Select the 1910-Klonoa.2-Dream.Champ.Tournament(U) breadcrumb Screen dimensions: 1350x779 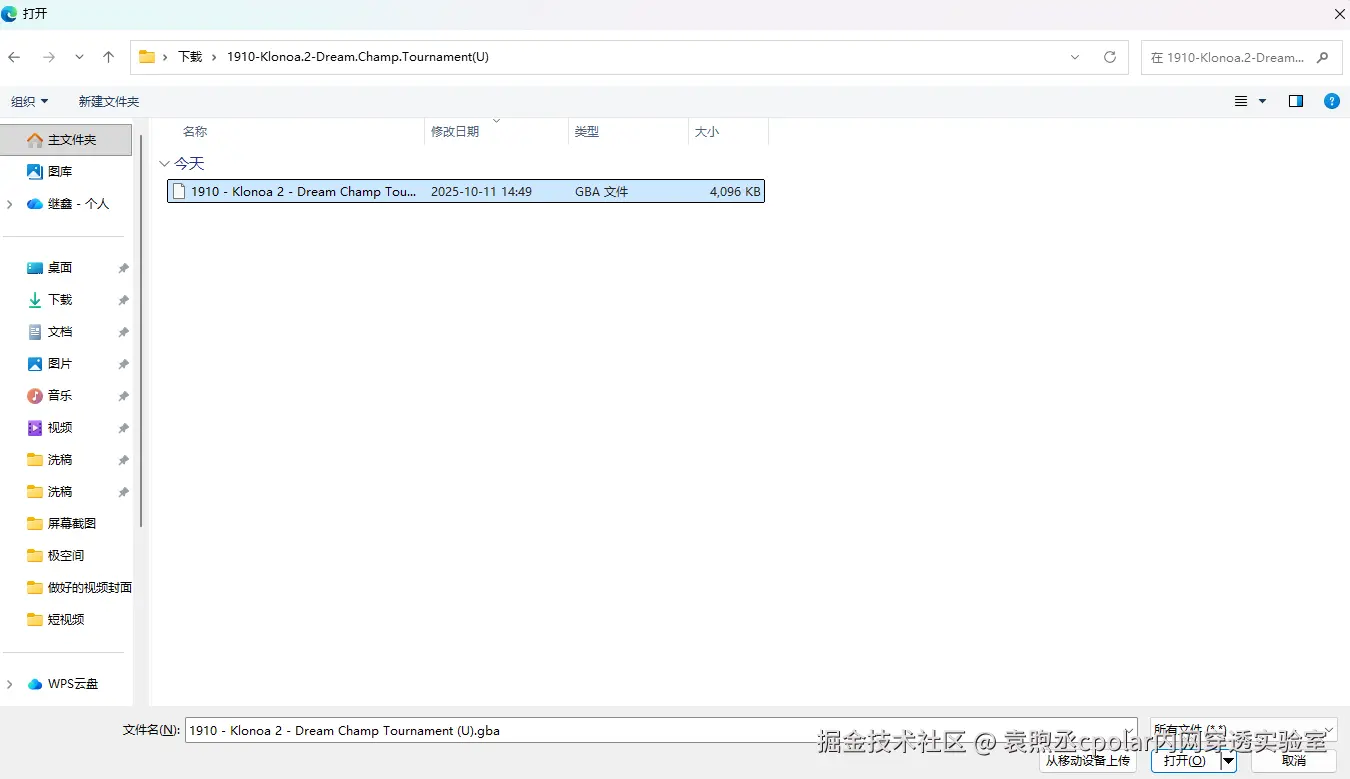[x=358, y=57]
